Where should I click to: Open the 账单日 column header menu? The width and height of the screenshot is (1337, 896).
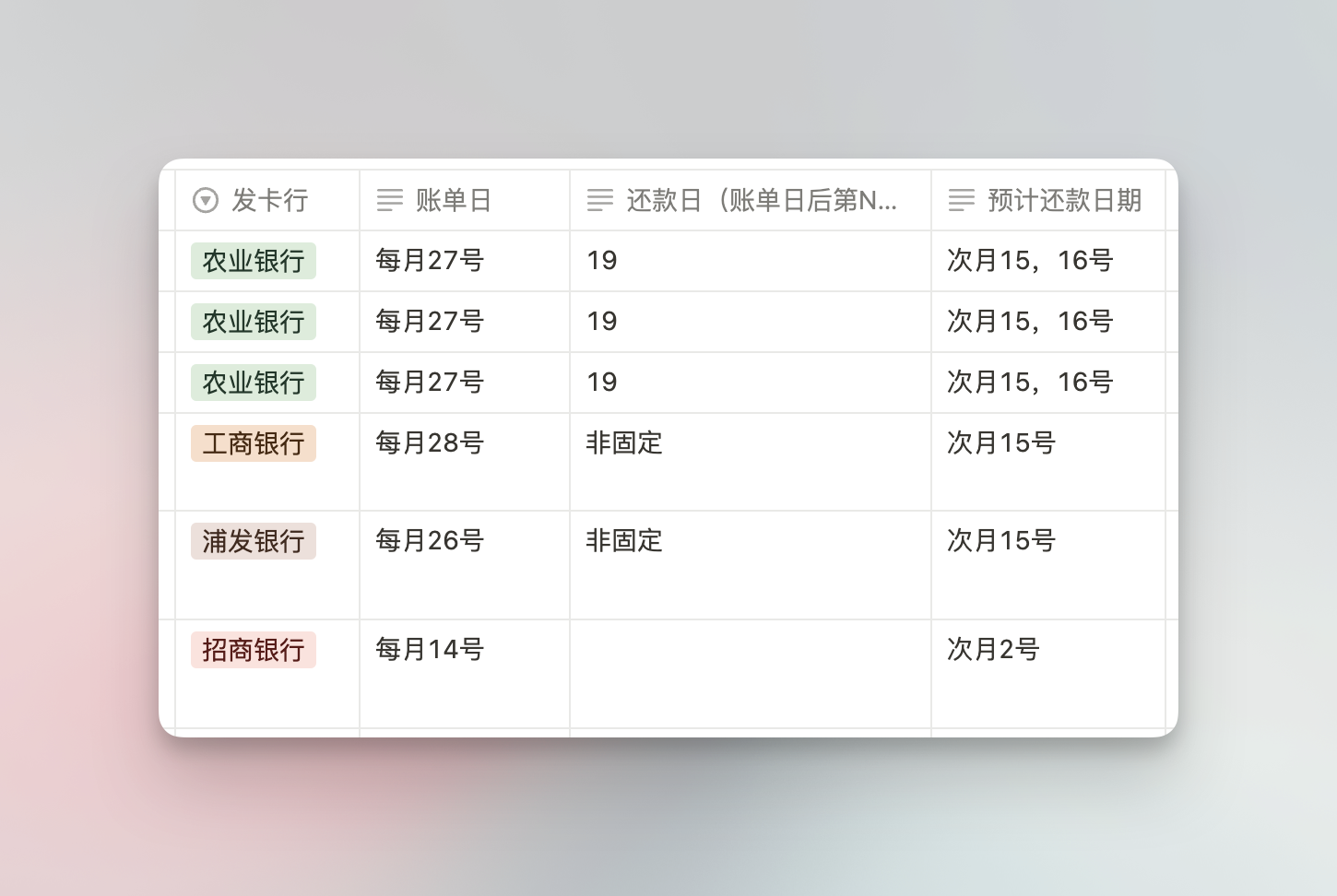pos(465,200)
